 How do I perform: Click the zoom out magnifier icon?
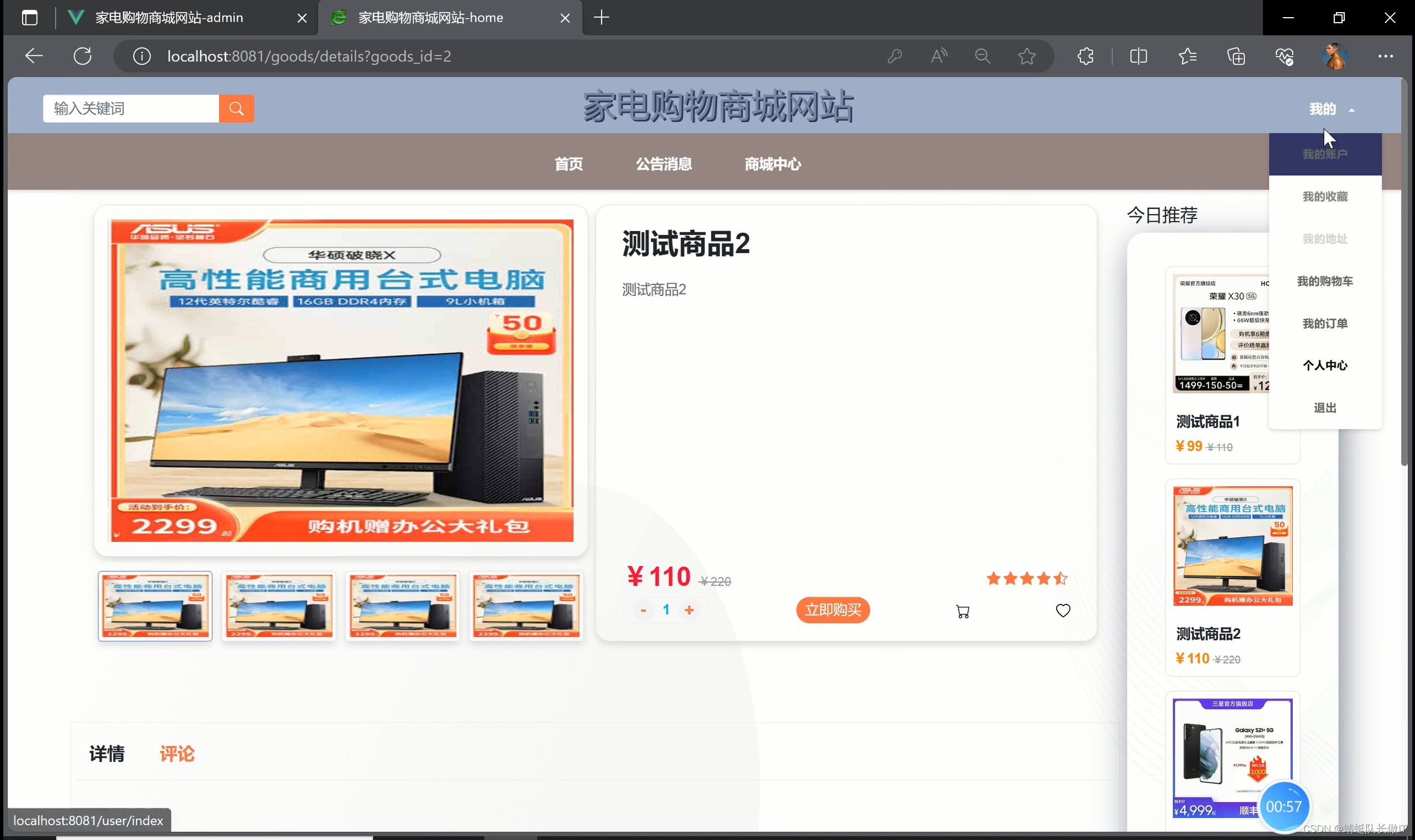(983, 56)
